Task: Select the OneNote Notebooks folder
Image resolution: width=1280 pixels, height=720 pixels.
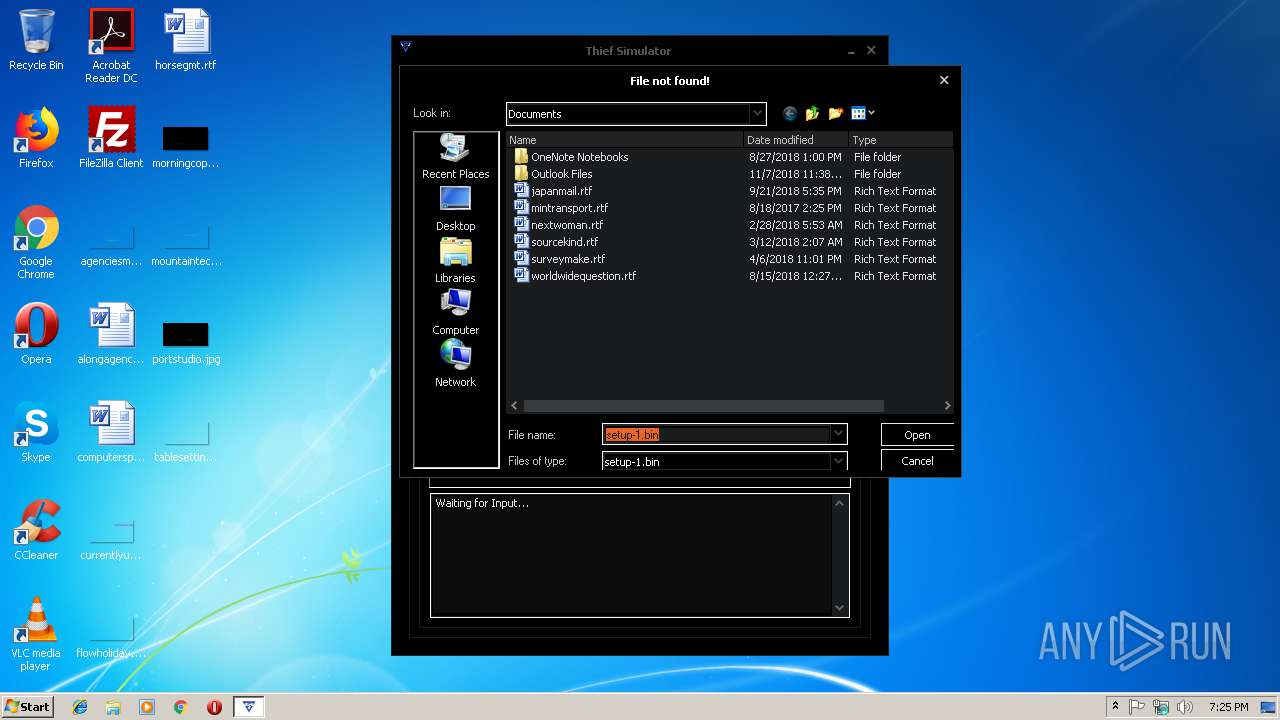Action: [x=571, y=157]
